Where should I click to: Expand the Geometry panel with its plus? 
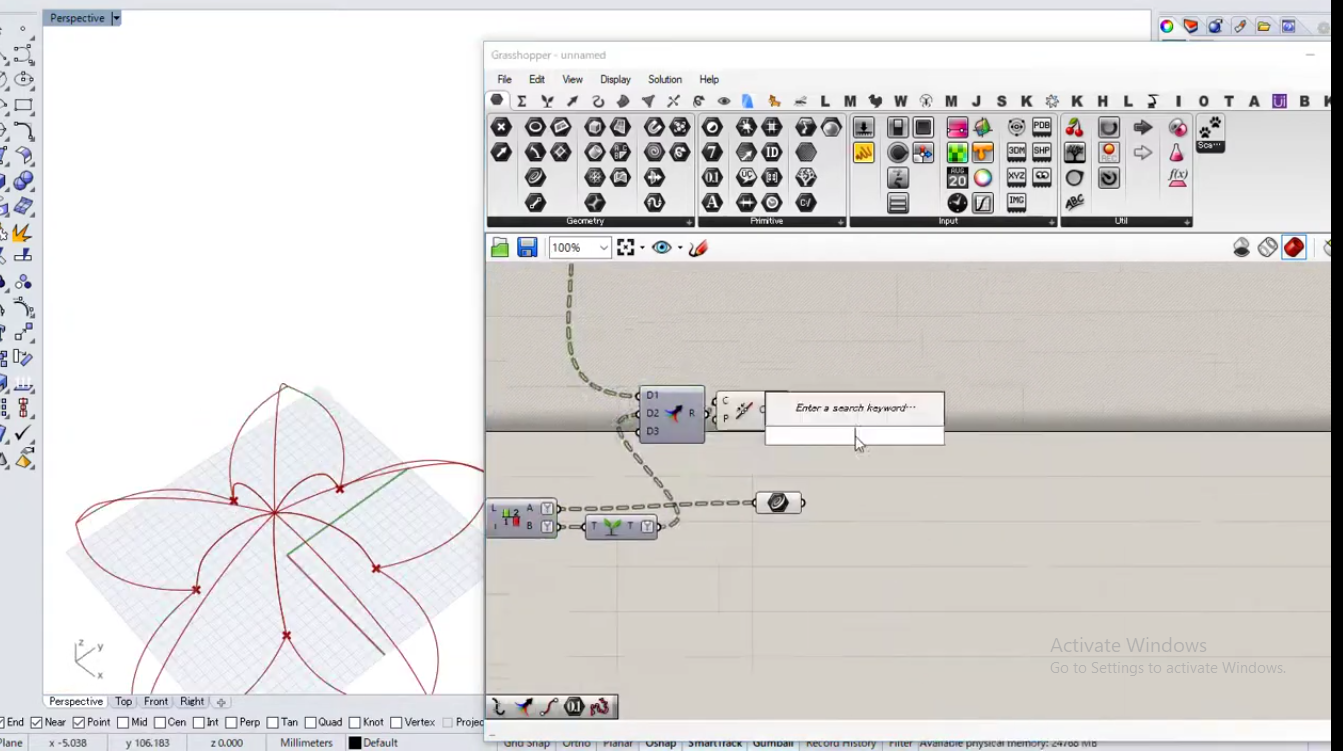pos(689,222)
